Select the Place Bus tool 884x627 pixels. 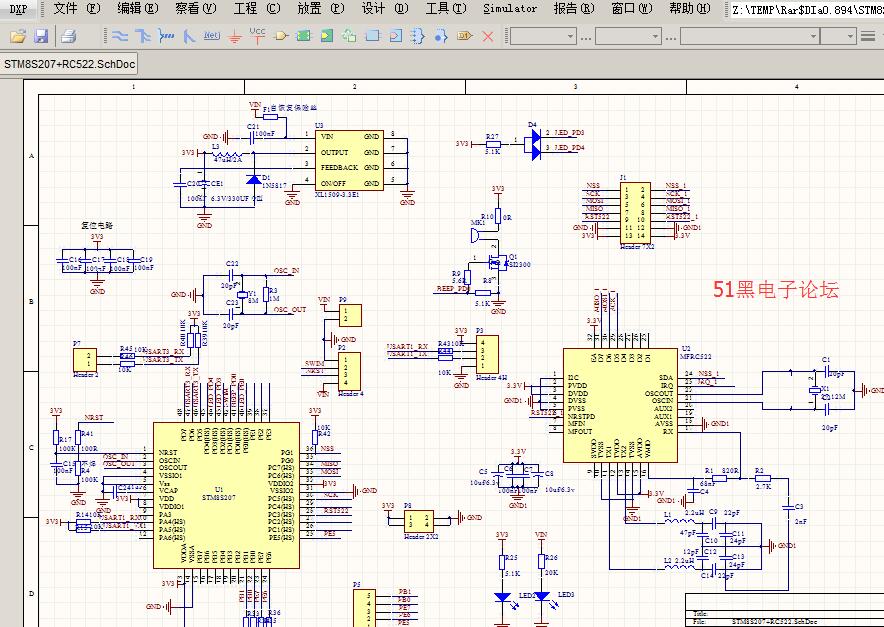point(142,36)
